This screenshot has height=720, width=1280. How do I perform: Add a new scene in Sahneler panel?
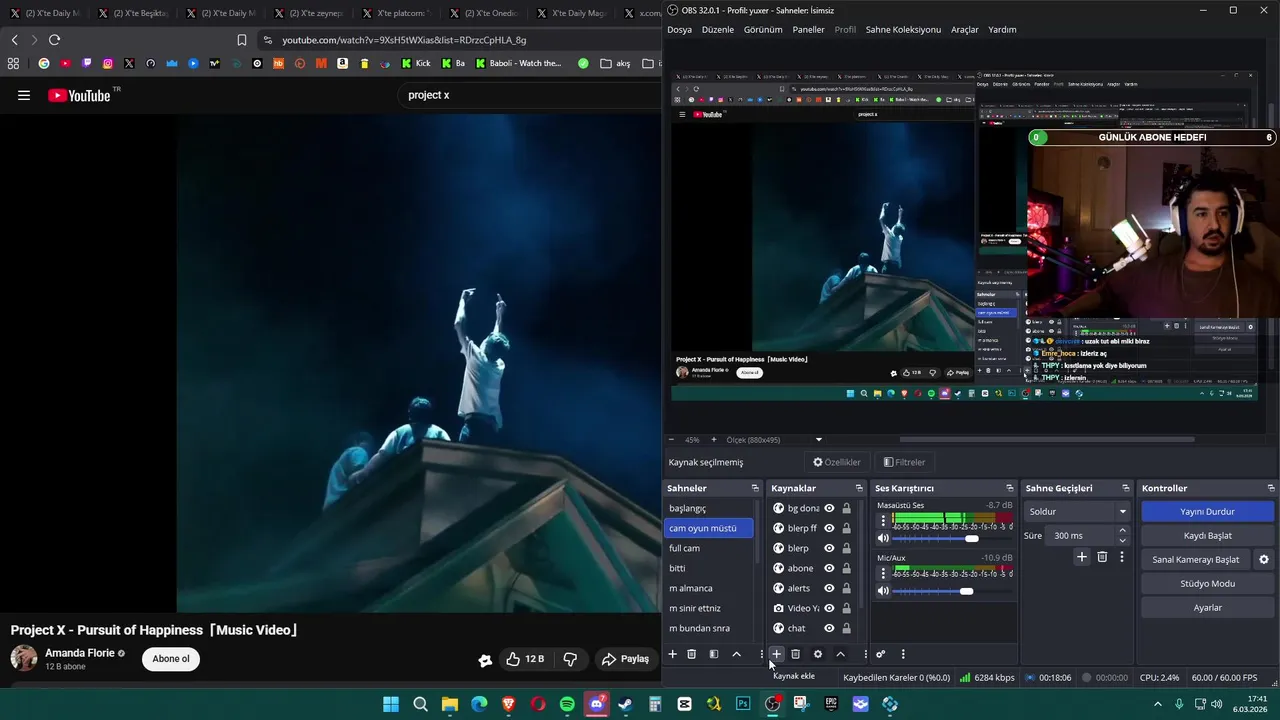click(x=673, y=654)
